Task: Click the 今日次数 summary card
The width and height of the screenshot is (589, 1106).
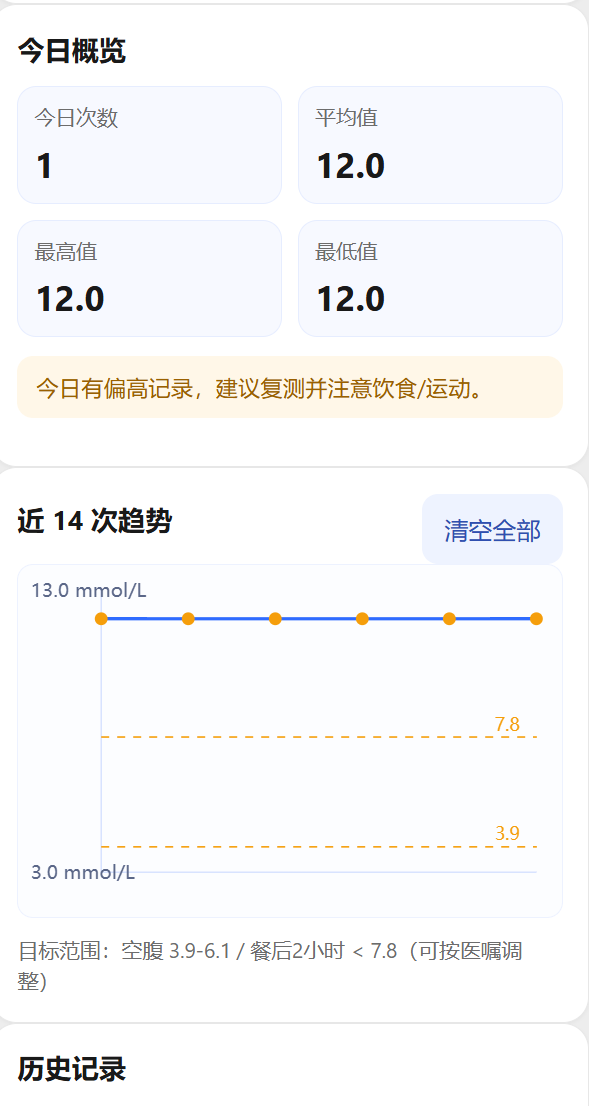Action: coord(149,144)
